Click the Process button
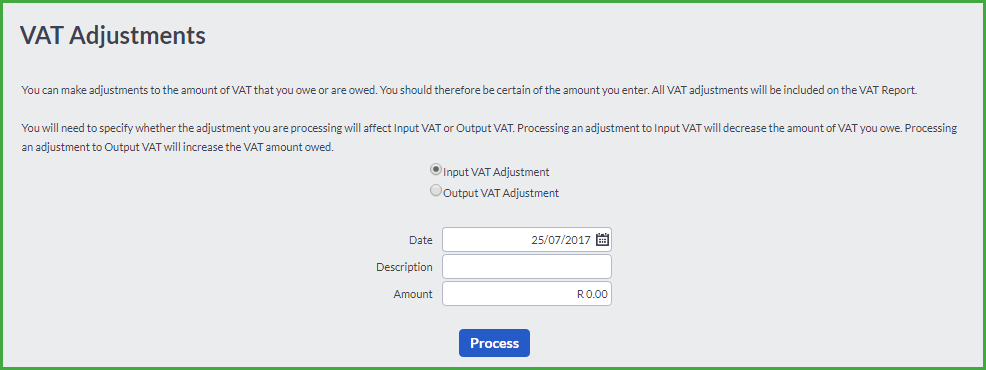This screenshot has height=370, width=986. pos(494,343)
